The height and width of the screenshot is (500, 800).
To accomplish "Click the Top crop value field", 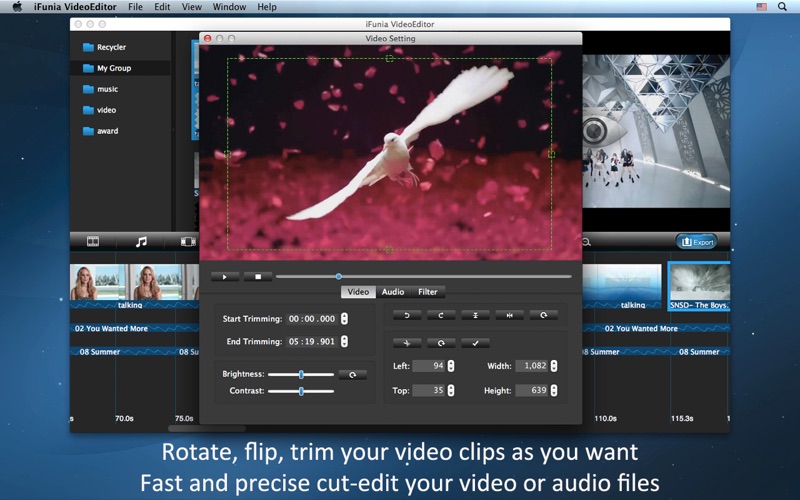I will coord(429,390).
